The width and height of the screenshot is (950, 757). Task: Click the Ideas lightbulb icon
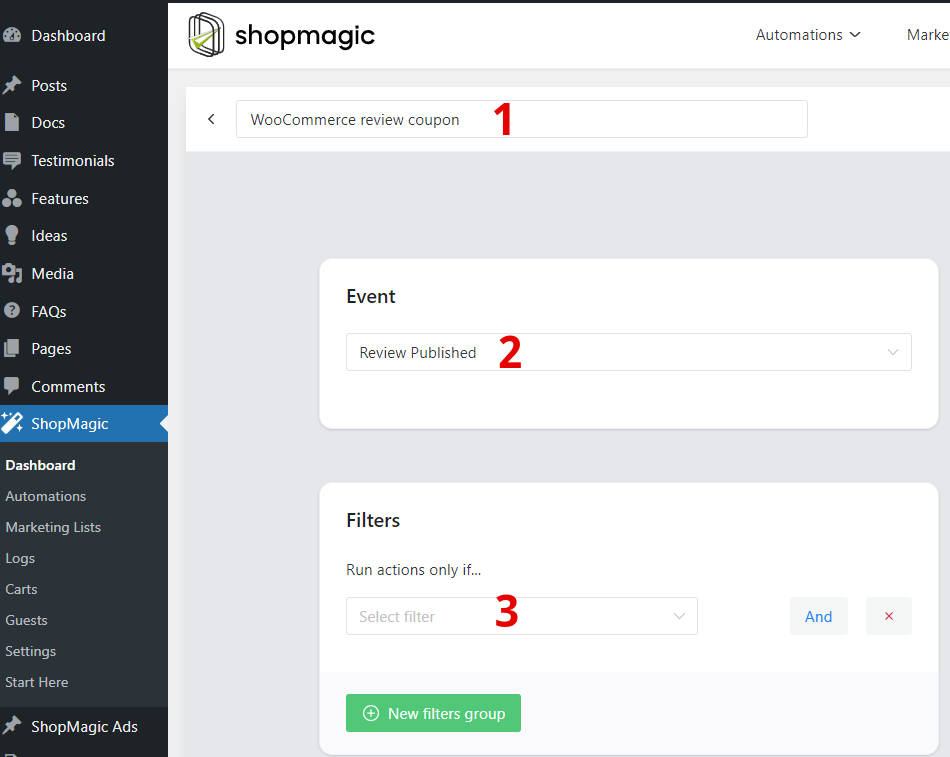coord(12,236)
